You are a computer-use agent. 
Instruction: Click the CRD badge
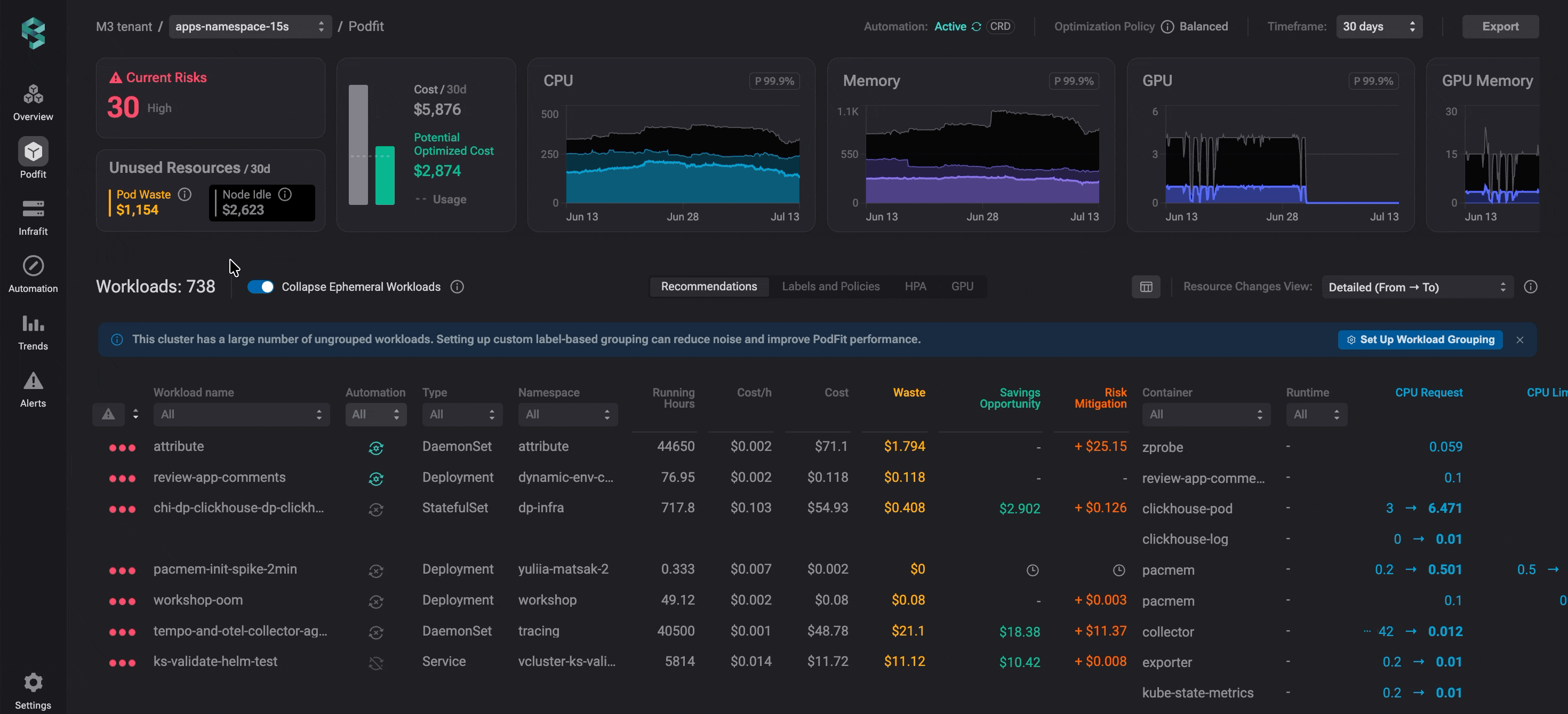(1000, 27)
